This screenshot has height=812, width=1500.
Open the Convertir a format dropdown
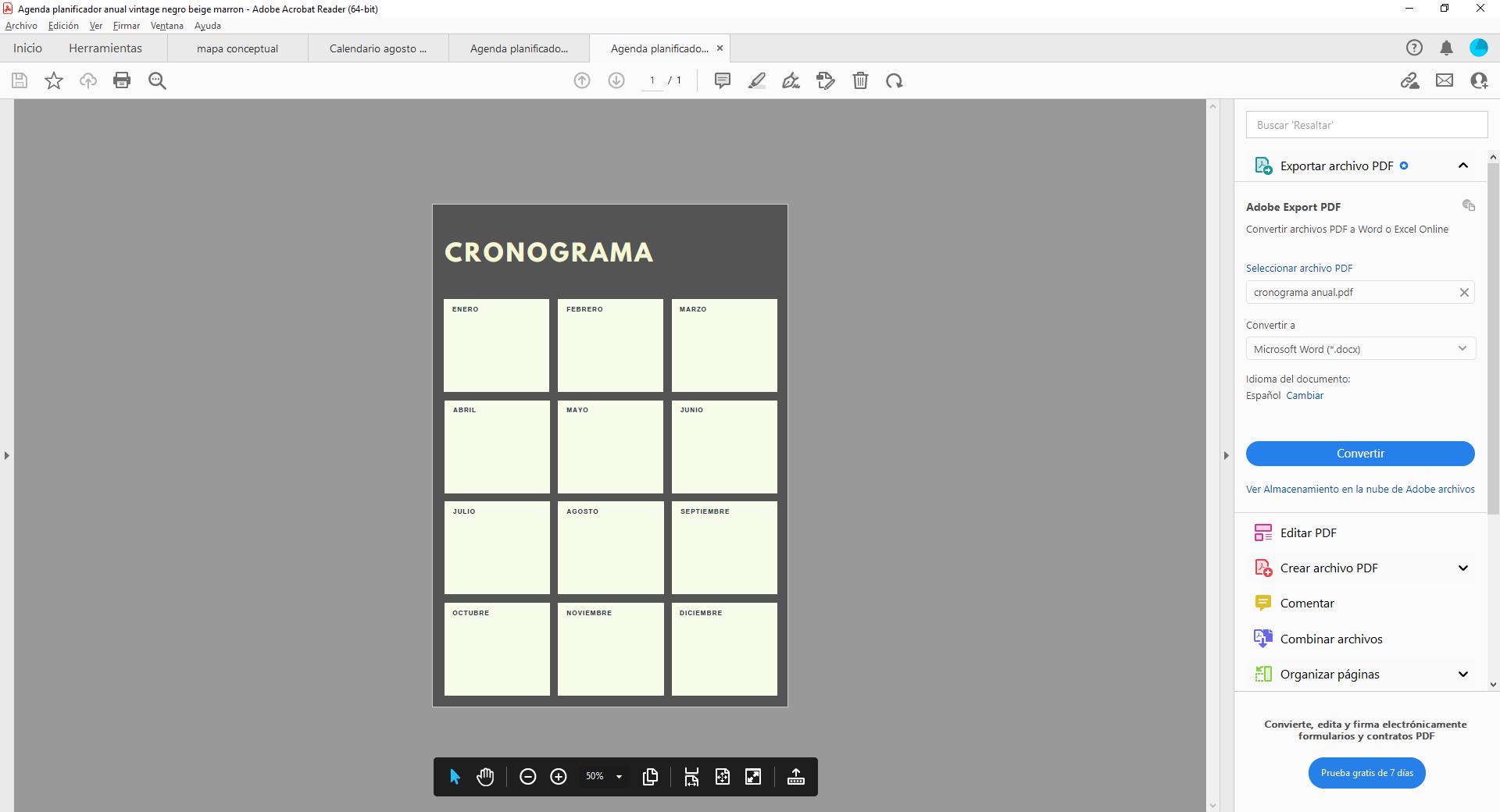click(1360, 349)
